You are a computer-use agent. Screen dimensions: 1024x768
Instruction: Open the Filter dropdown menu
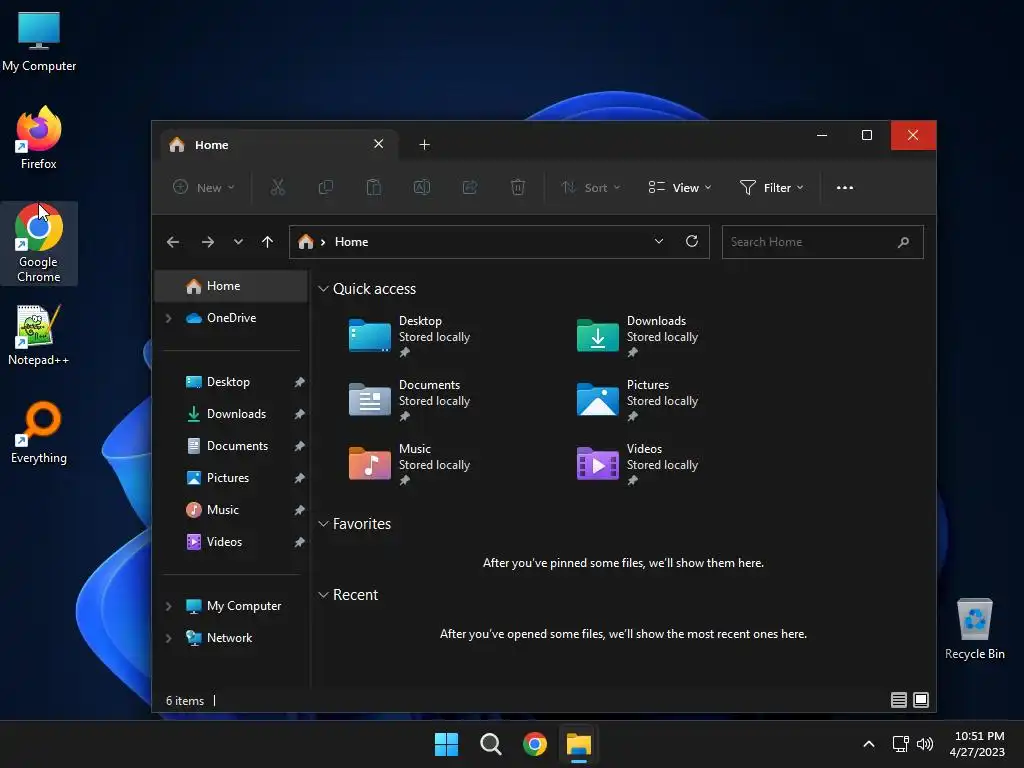(x=771, y=187)
